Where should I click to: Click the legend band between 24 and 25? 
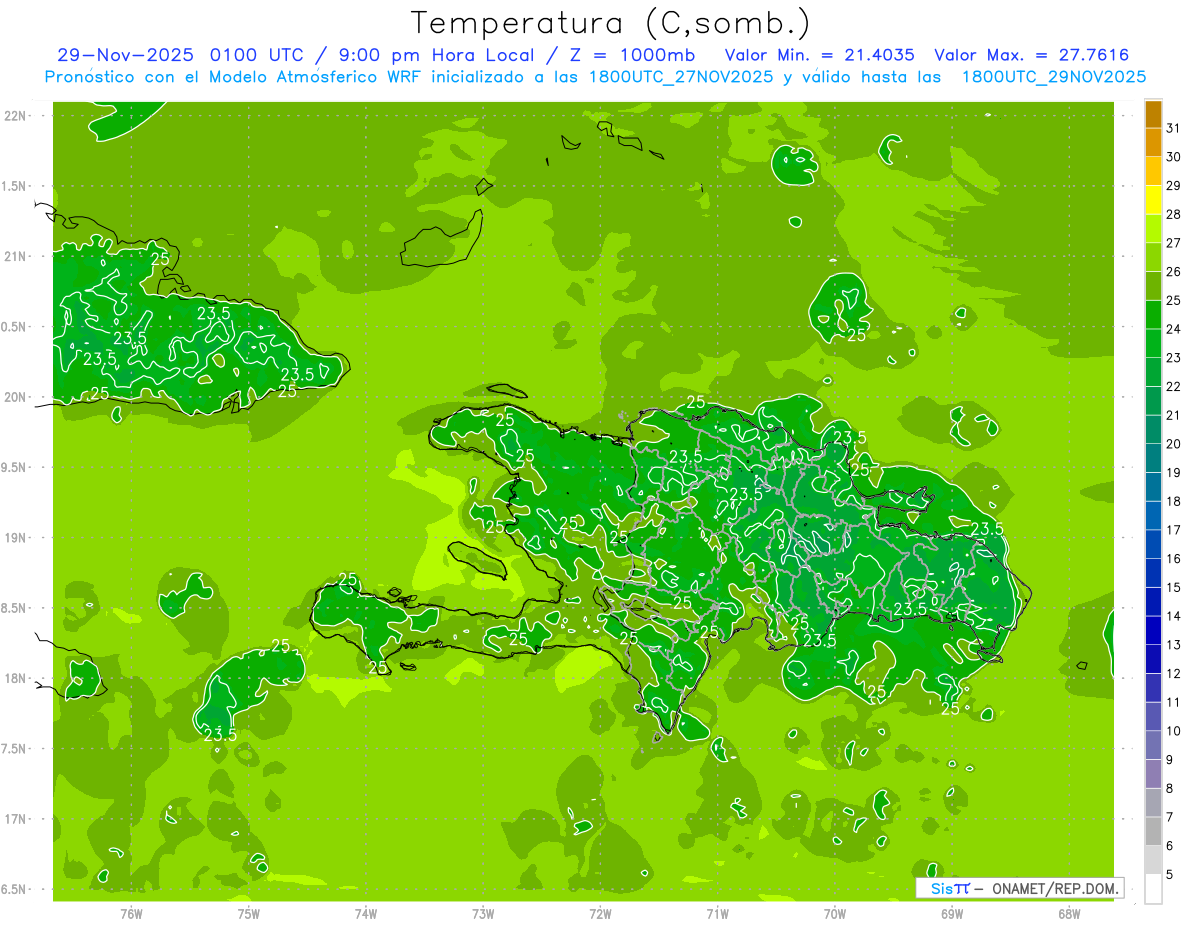(x=1153, y=314)
